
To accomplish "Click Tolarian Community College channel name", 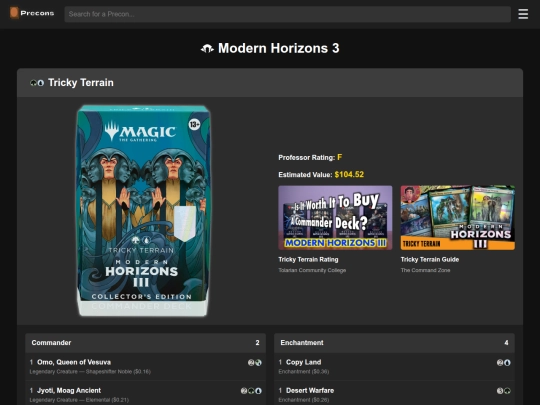I will (312, 270).
